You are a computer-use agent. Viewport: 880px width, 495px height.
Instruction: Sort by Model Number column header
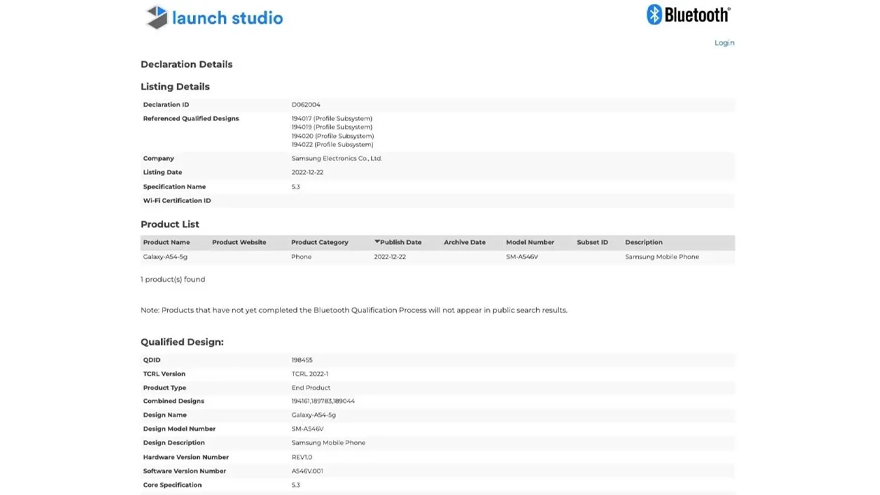tap(529, 242)
